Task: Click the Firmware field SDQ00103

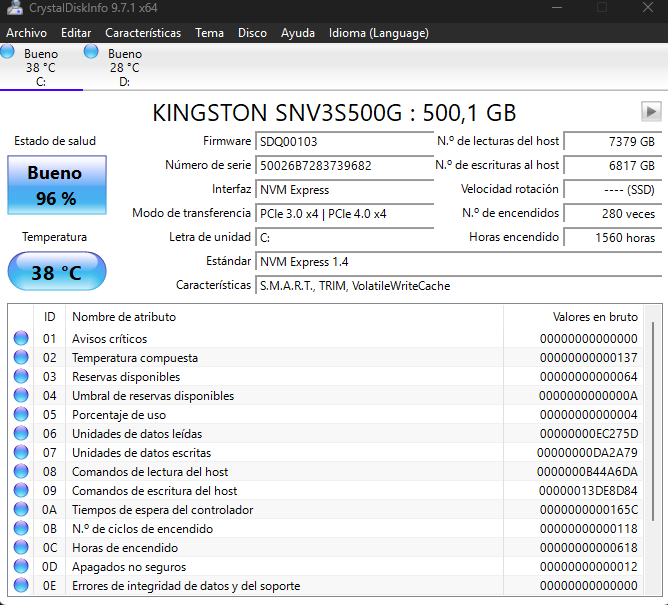Action: pos(344,141)
